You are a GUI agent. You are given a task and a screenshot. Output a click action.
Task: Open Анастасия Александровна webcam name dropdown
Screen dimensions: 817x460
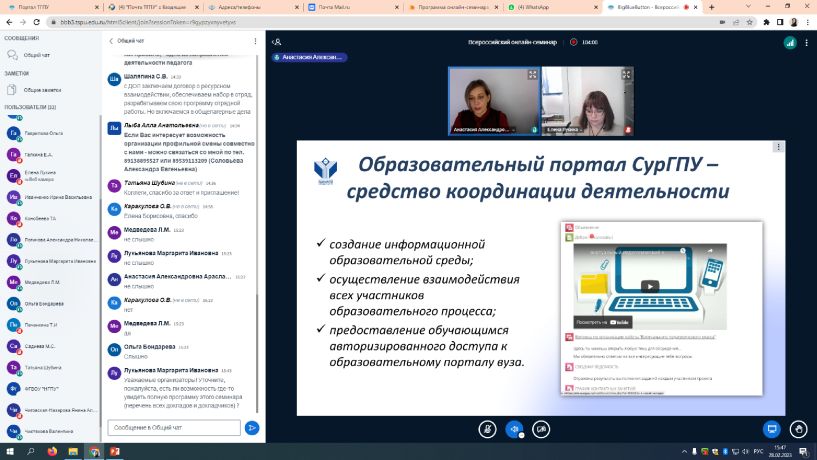[483, 130]
